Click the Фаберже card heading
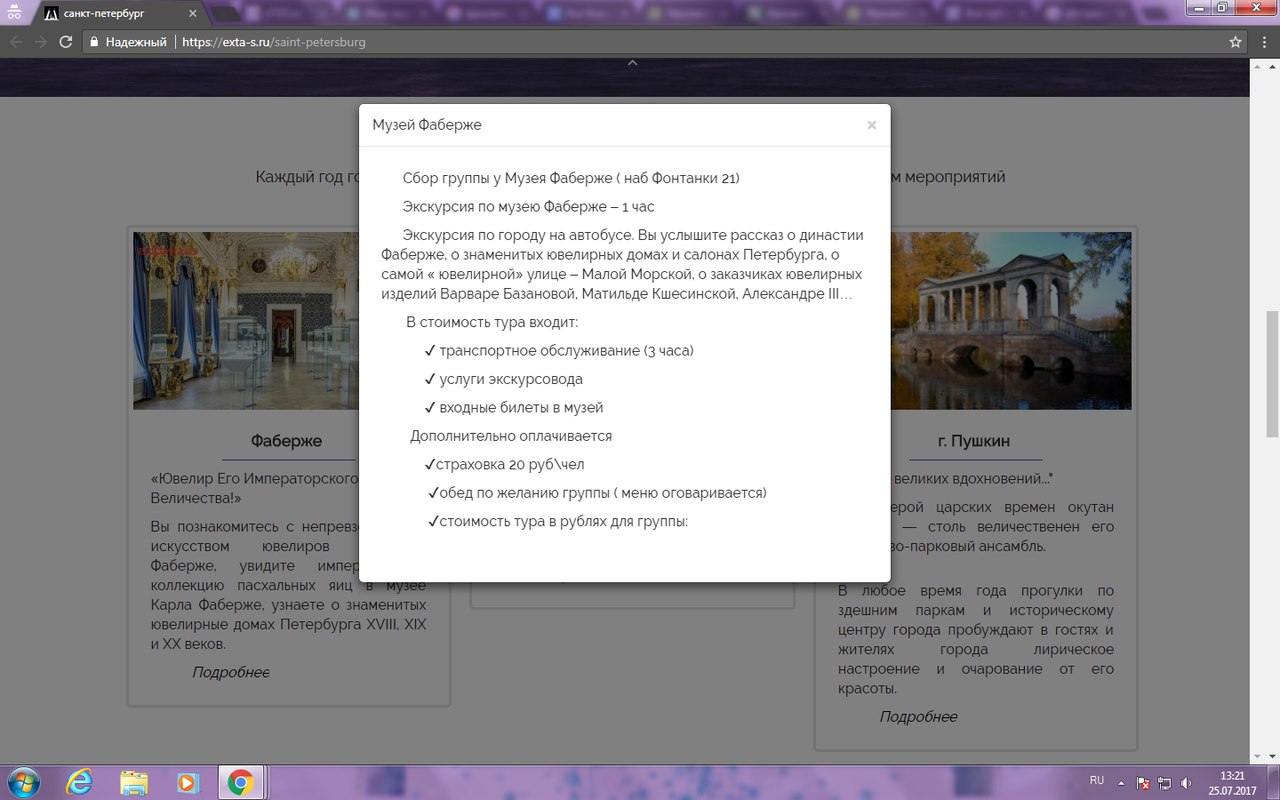1280x800 pixels. click(x=287, y=441)
